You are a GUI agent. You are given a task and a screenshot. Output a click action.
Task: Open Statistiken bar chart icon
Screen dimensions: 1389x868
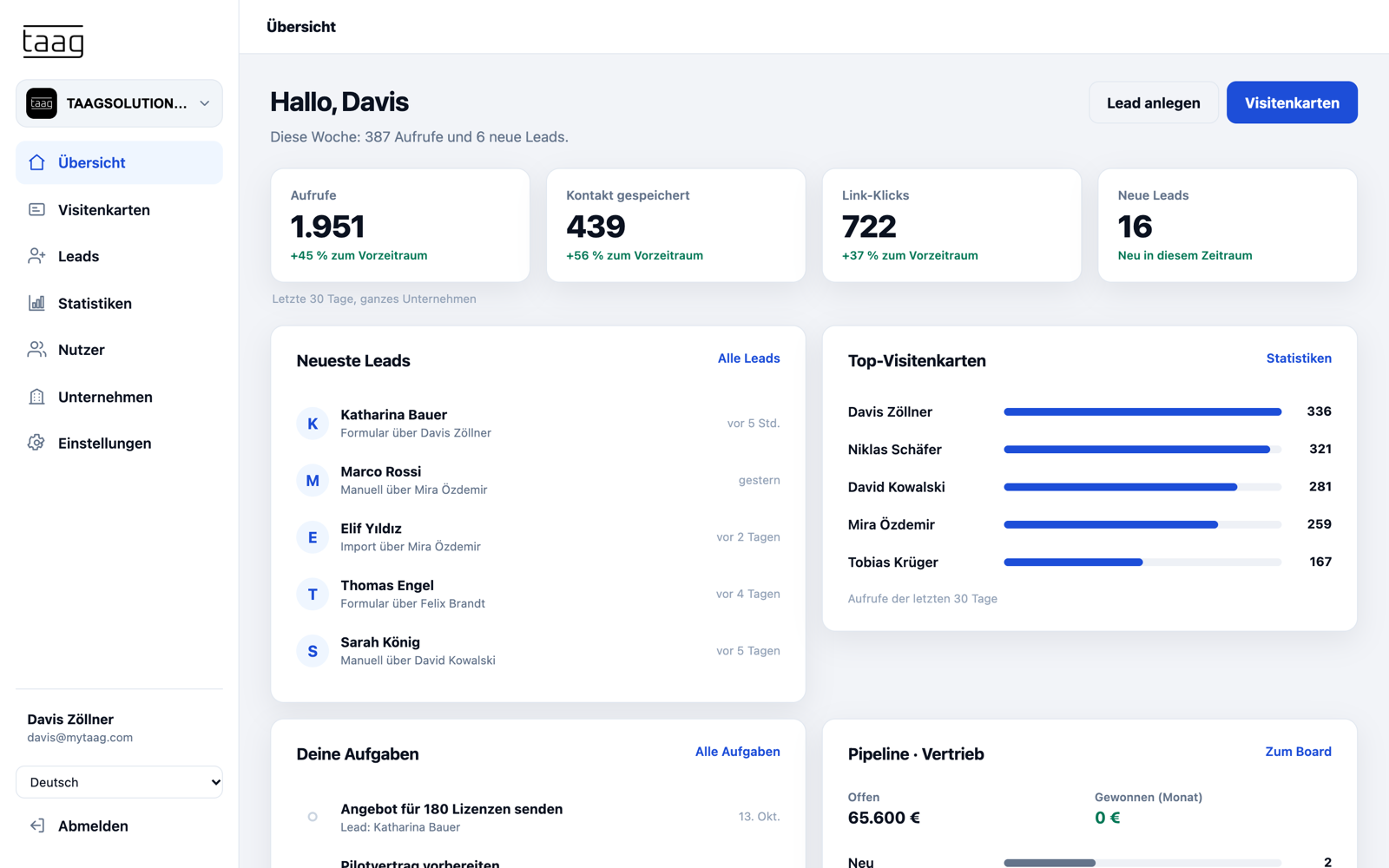tap(36, 303)
